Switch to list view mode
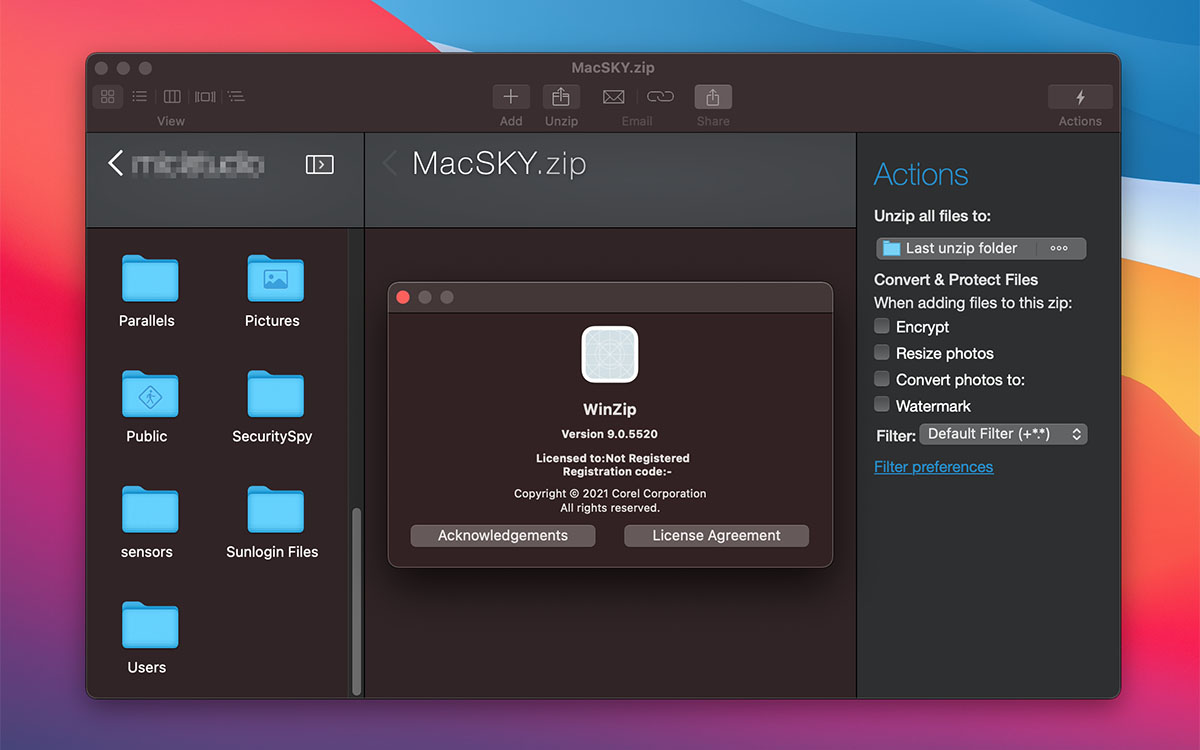Image resolution: width=1200 pixels, height=750 pixels. (140, 97)
